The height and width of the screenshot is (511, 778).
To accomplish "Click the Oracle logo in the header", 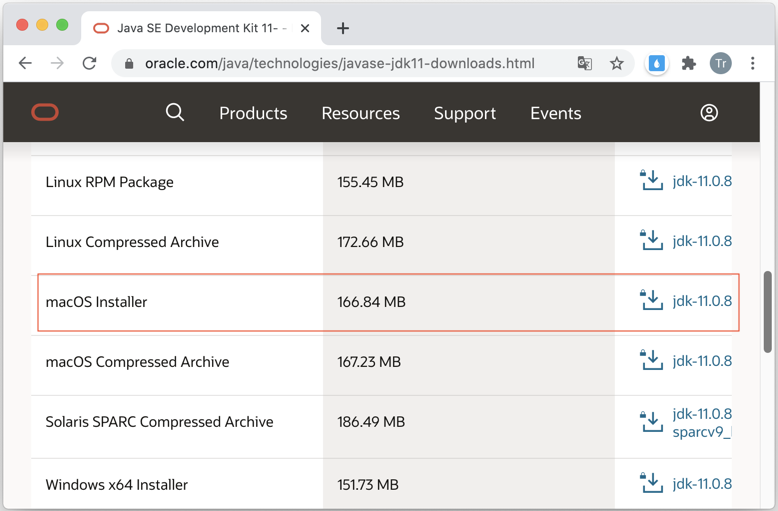I will (45, 113).
